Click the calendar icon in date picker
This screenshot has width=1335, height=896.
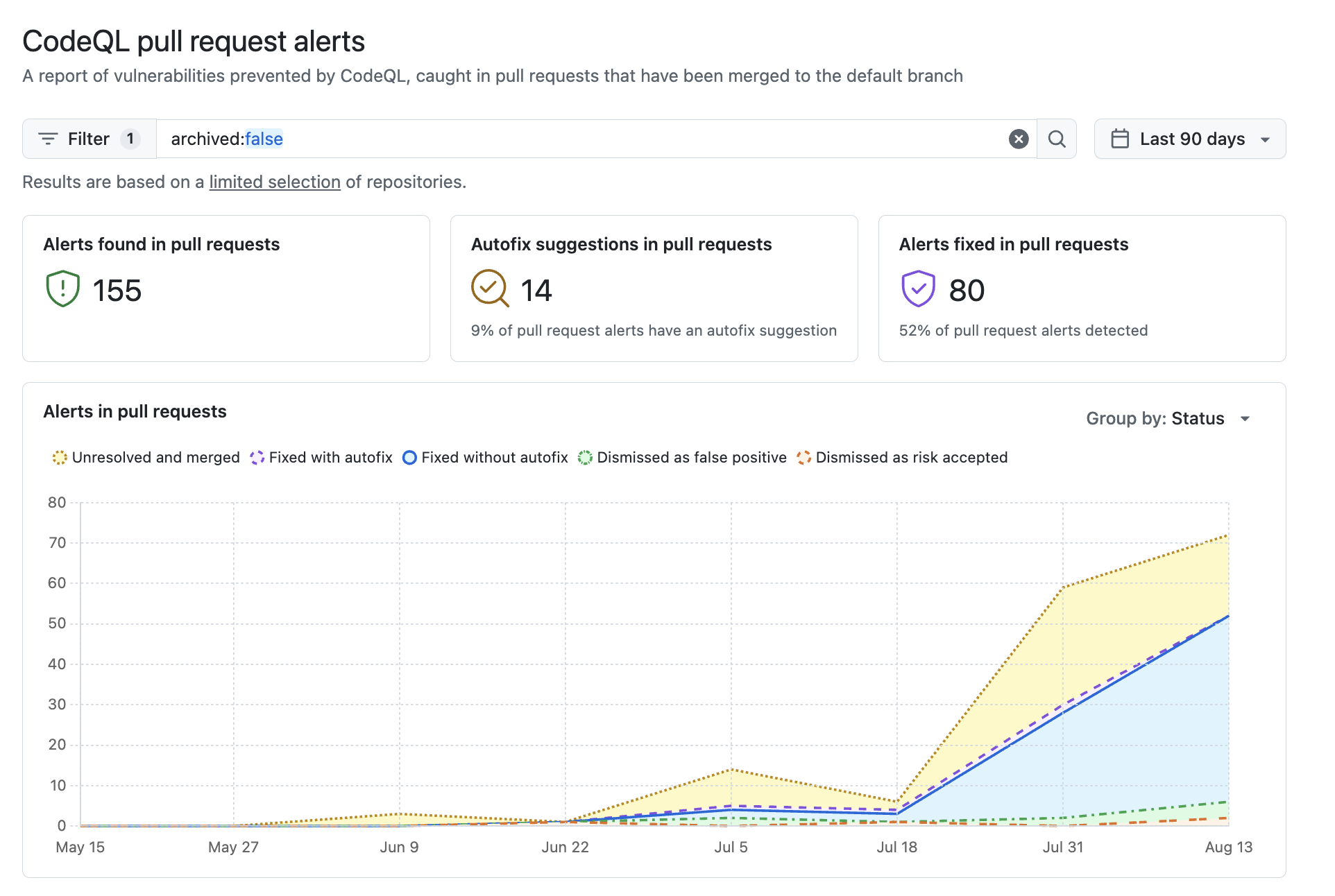[x=1120, y=139]
